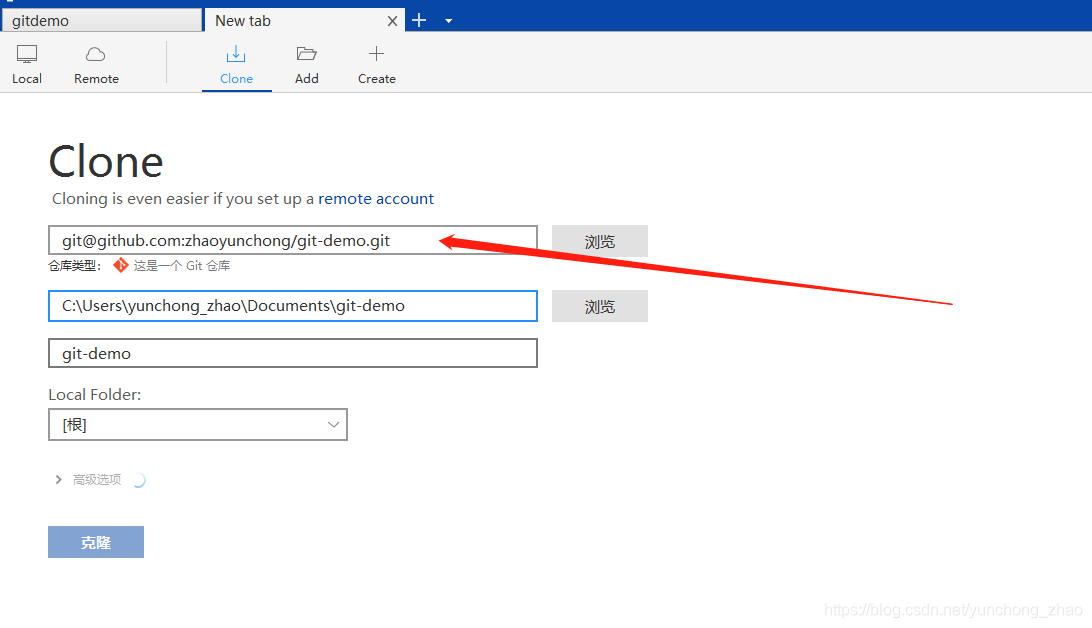
Task: Open the Local repositories view
Action: (x=26, y=65)
